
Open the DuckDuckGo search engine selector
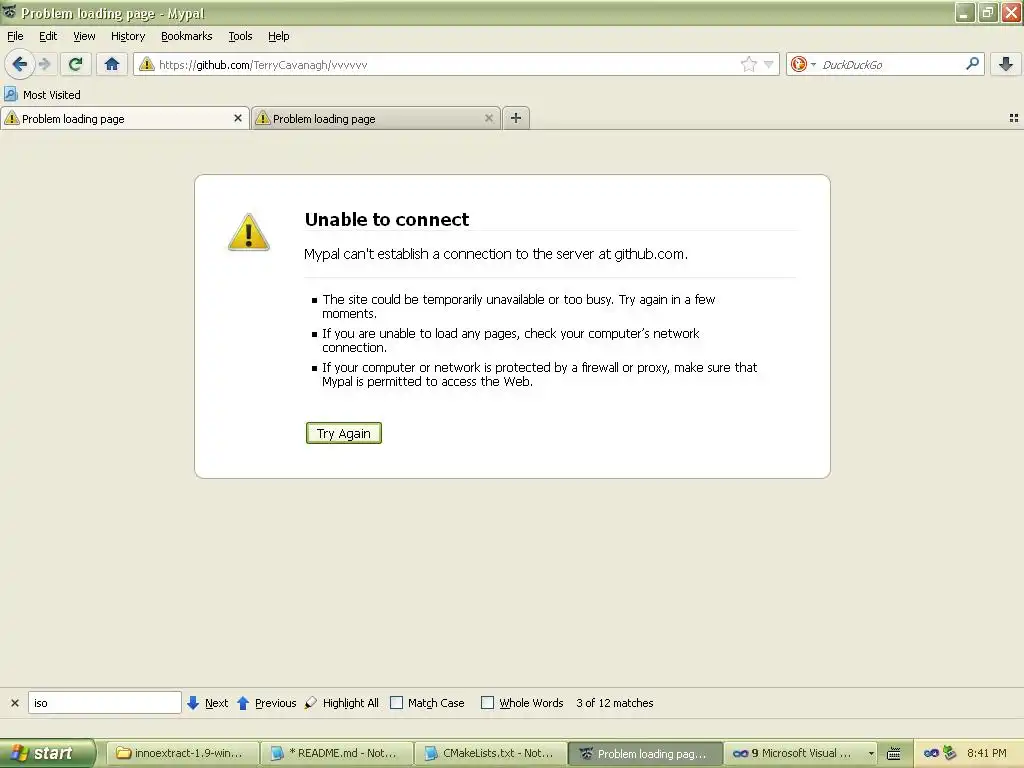point(803,64)
